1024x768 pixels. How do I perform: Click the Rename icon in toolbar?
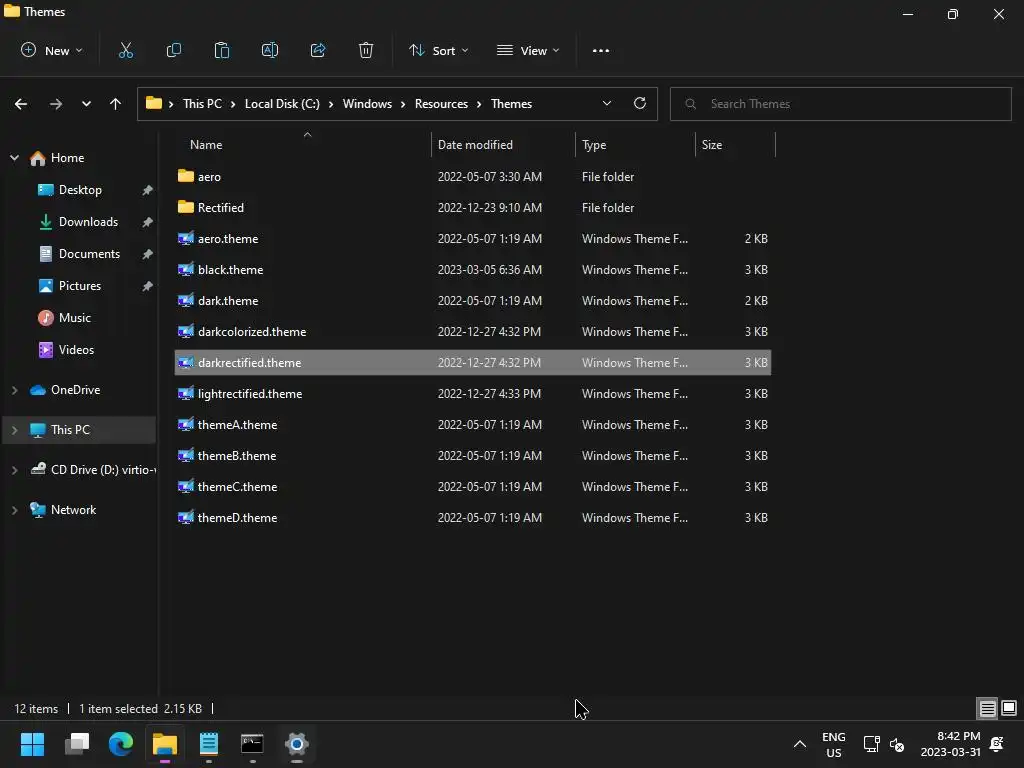[x=270, y=50]
